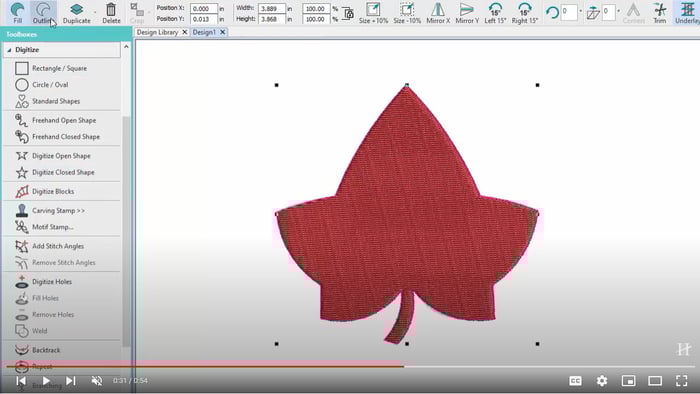Screen dimensions: 700x394
Task: Switch to theater mode
Action: [655, 381]
